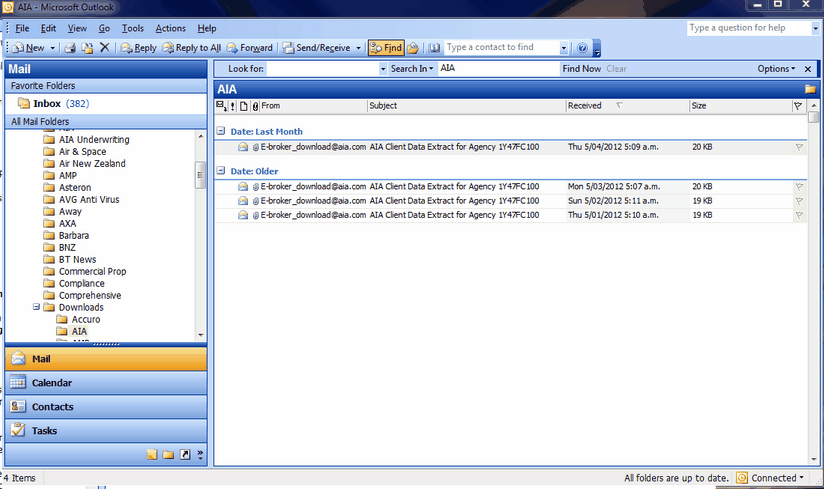Click the New mail message button

[x=29, y=48]
